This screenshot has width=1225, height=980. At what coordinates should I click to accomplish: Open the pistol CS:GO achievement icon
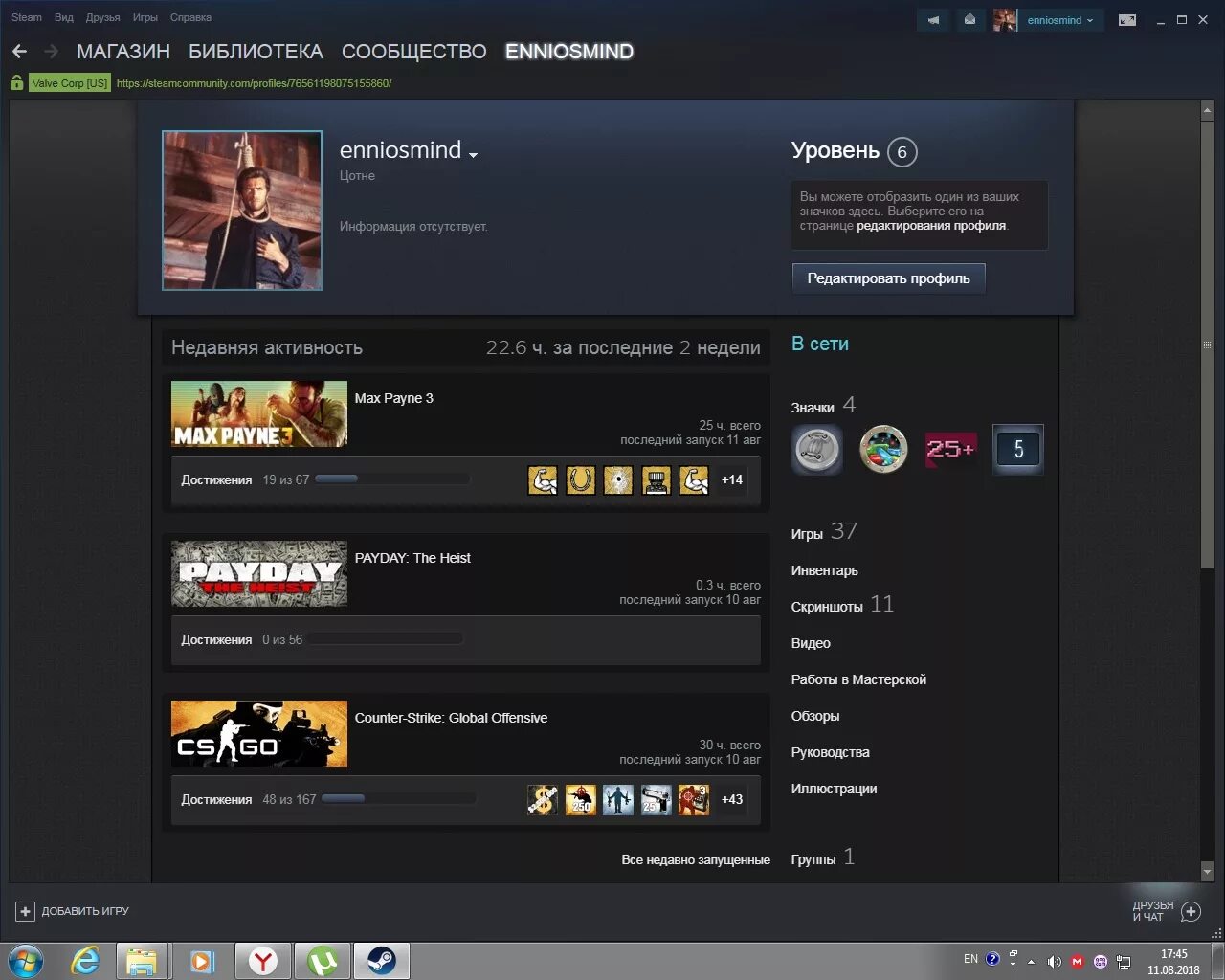[657, 799]
